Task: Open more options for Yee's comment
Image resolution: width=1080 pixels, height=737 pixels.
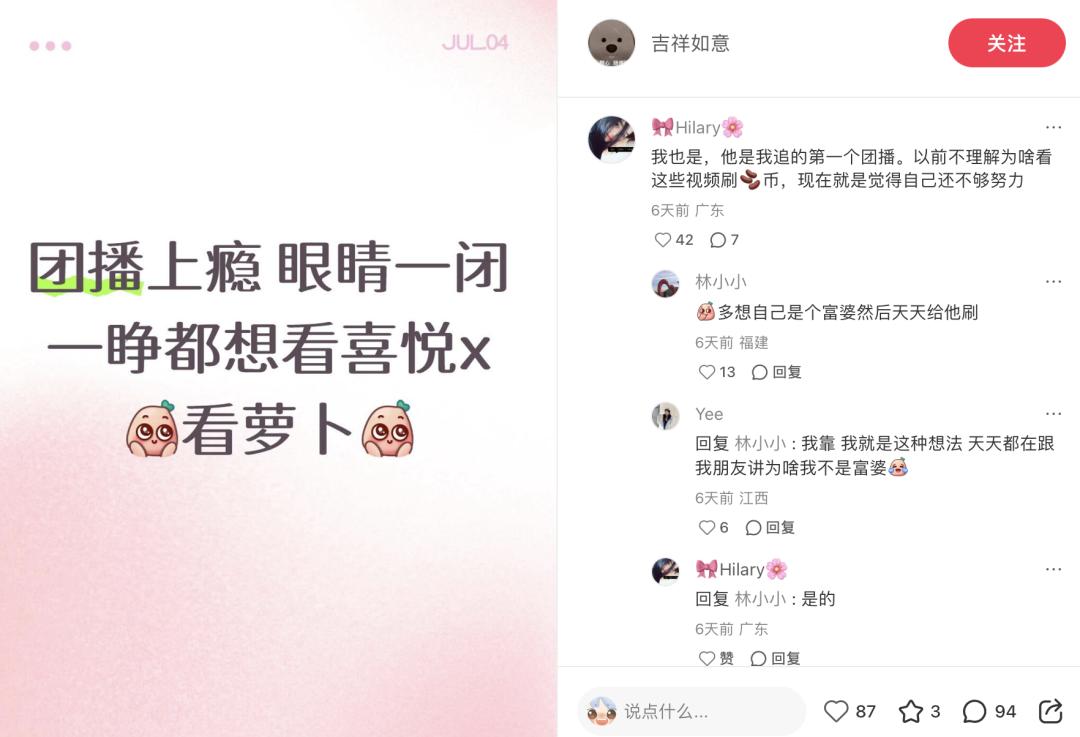Action: [x=1053, y=414]
